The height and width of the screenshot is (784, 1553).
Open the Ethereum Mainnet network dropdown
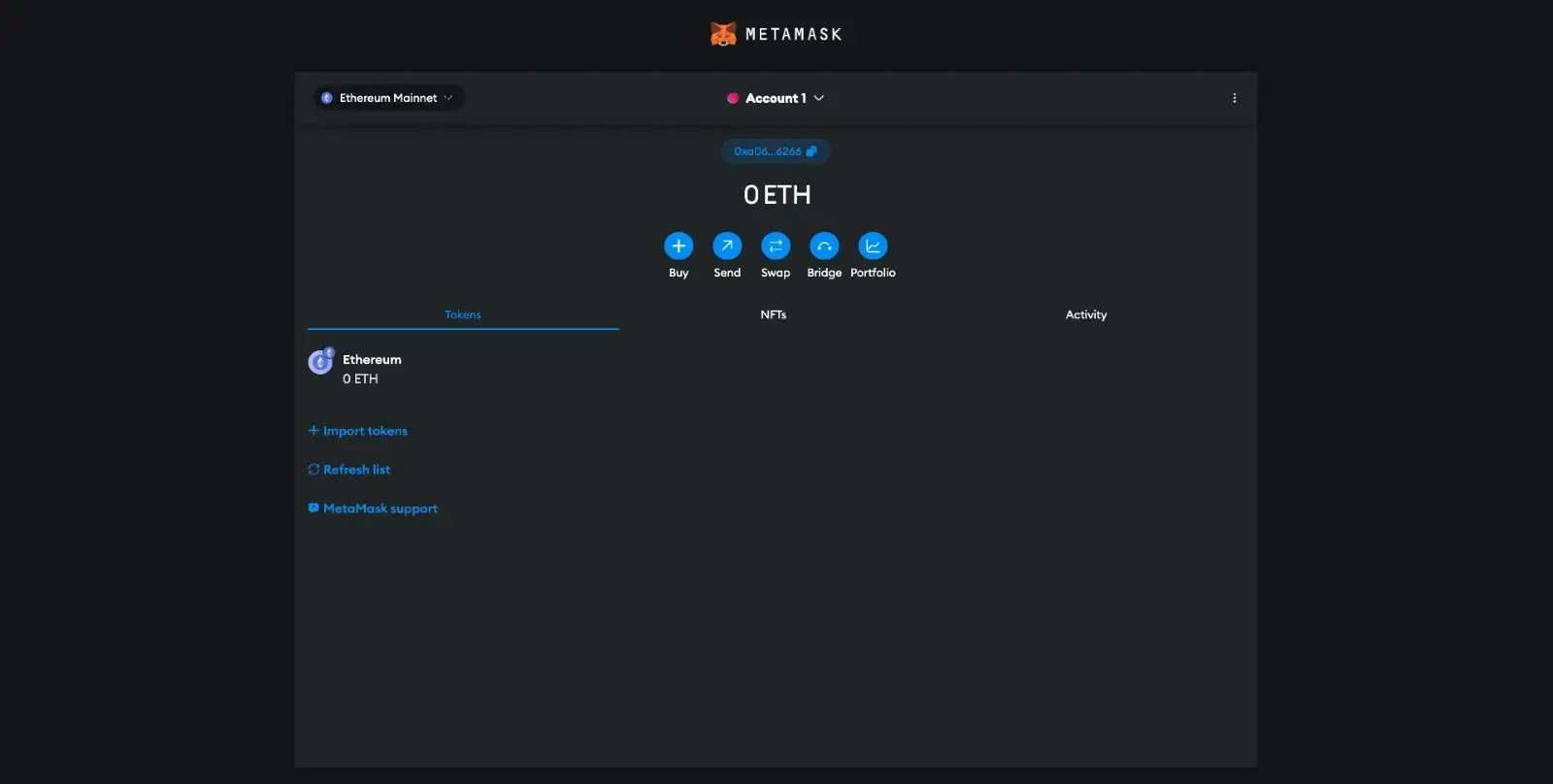[x=388, y=98]
